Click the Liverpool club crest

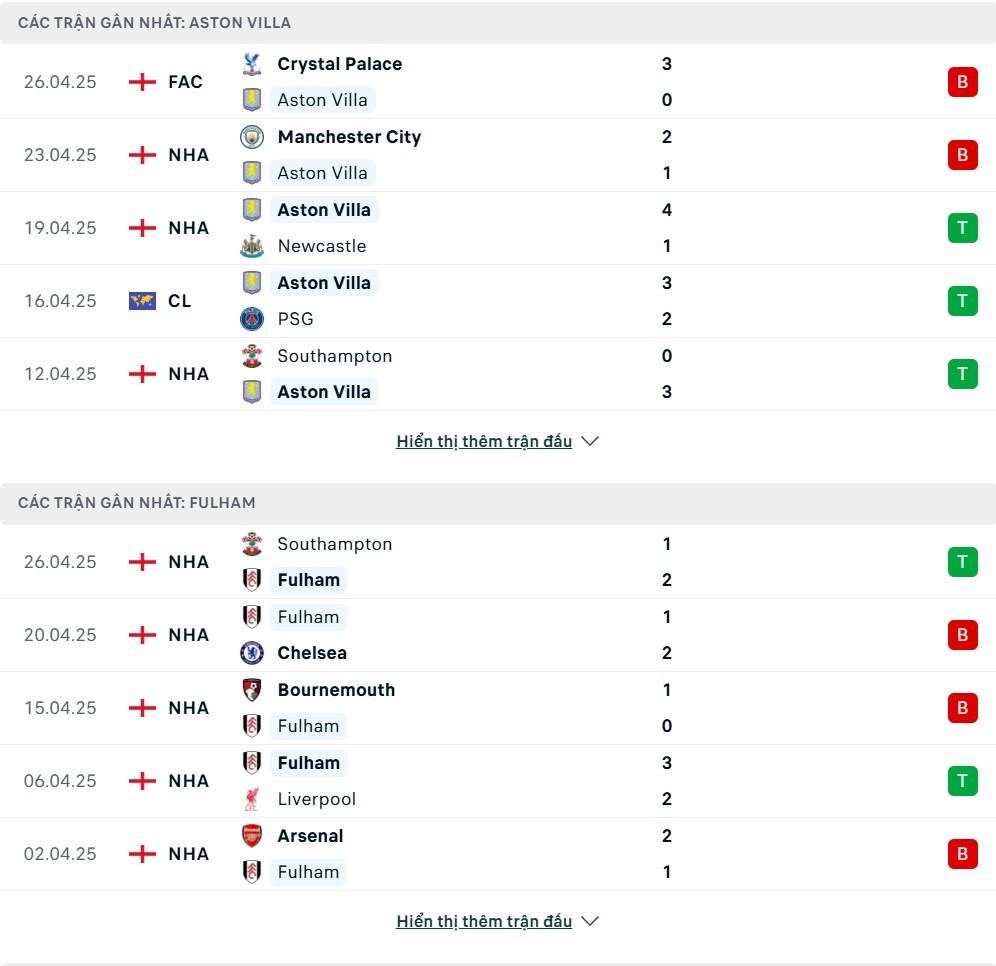tap(252, 799)
